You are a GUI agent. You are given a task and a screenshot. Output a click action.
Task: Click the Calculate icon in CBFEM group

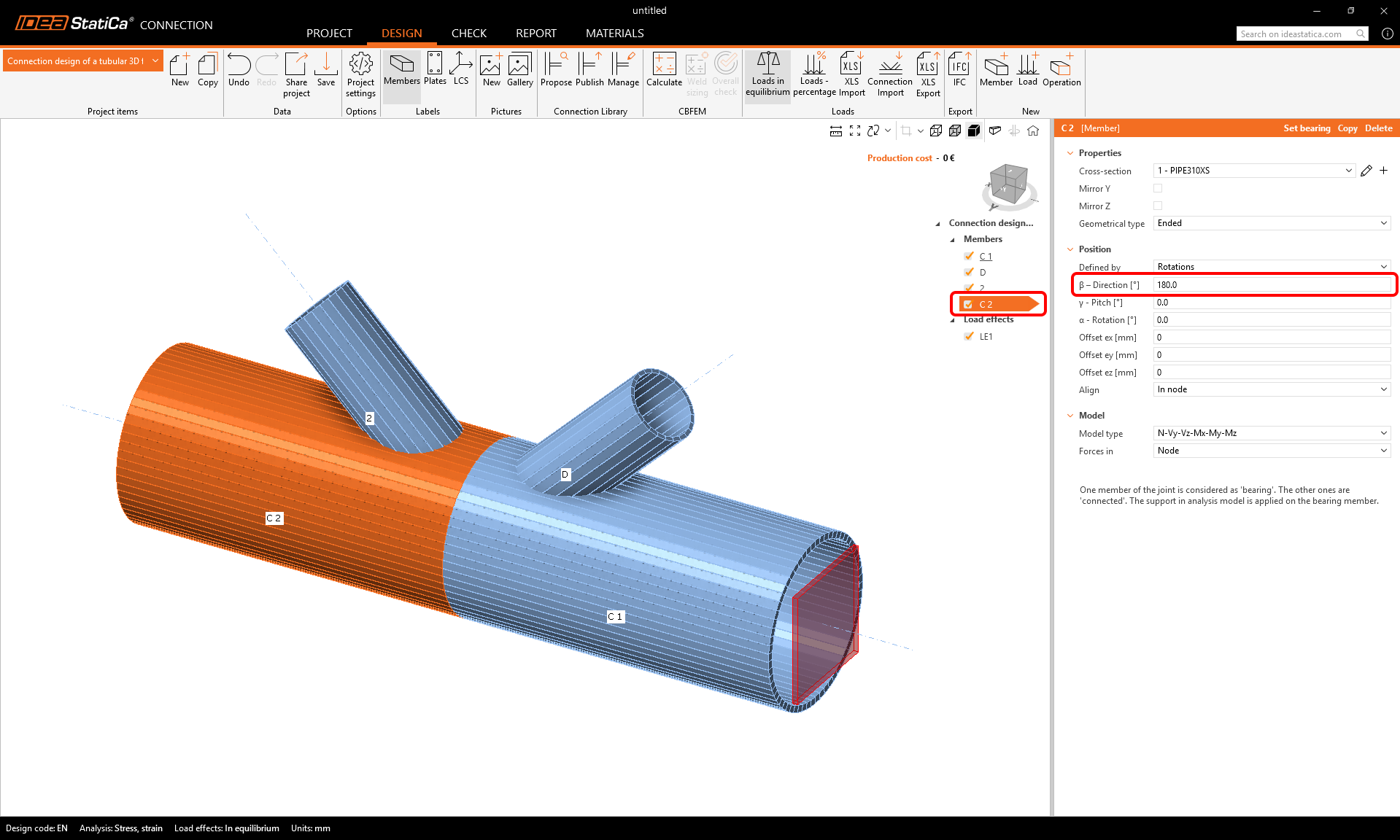664,71
